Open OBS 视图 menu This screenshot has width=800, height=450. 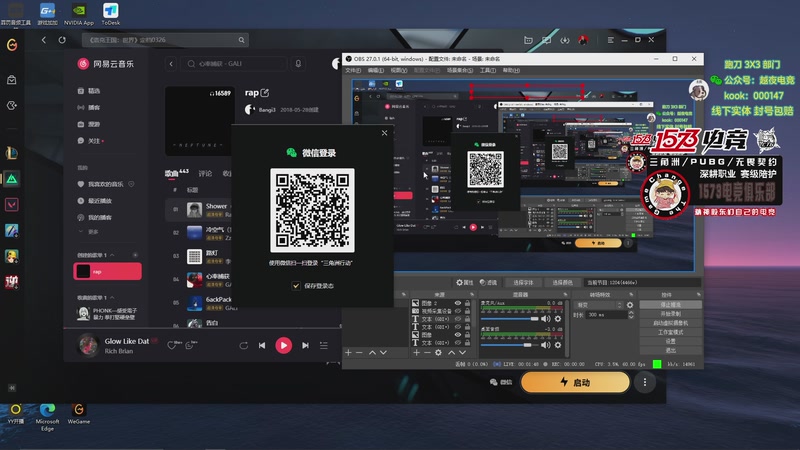399,70
